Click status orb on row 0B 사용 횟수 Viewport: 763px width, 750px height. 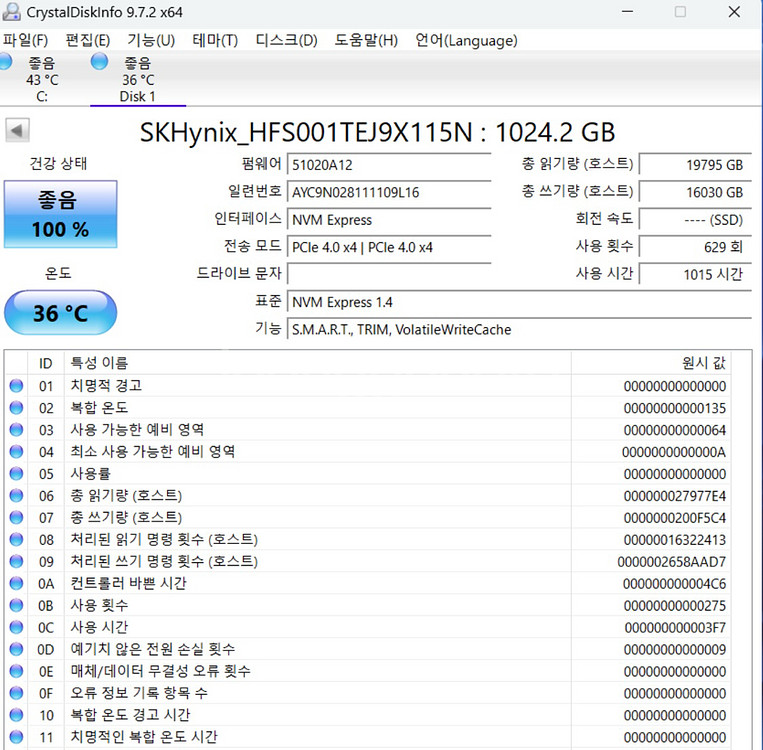click(x=16, y=605)
